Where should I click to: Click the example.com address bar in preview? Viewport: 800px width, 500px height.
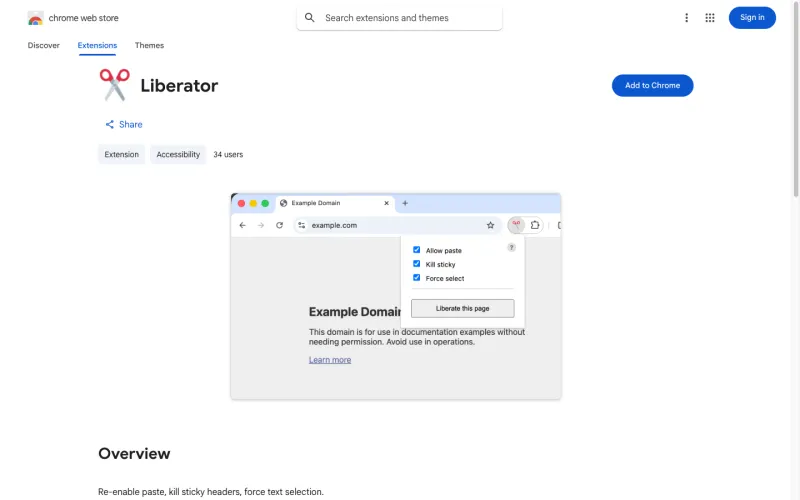click(397, 225)
